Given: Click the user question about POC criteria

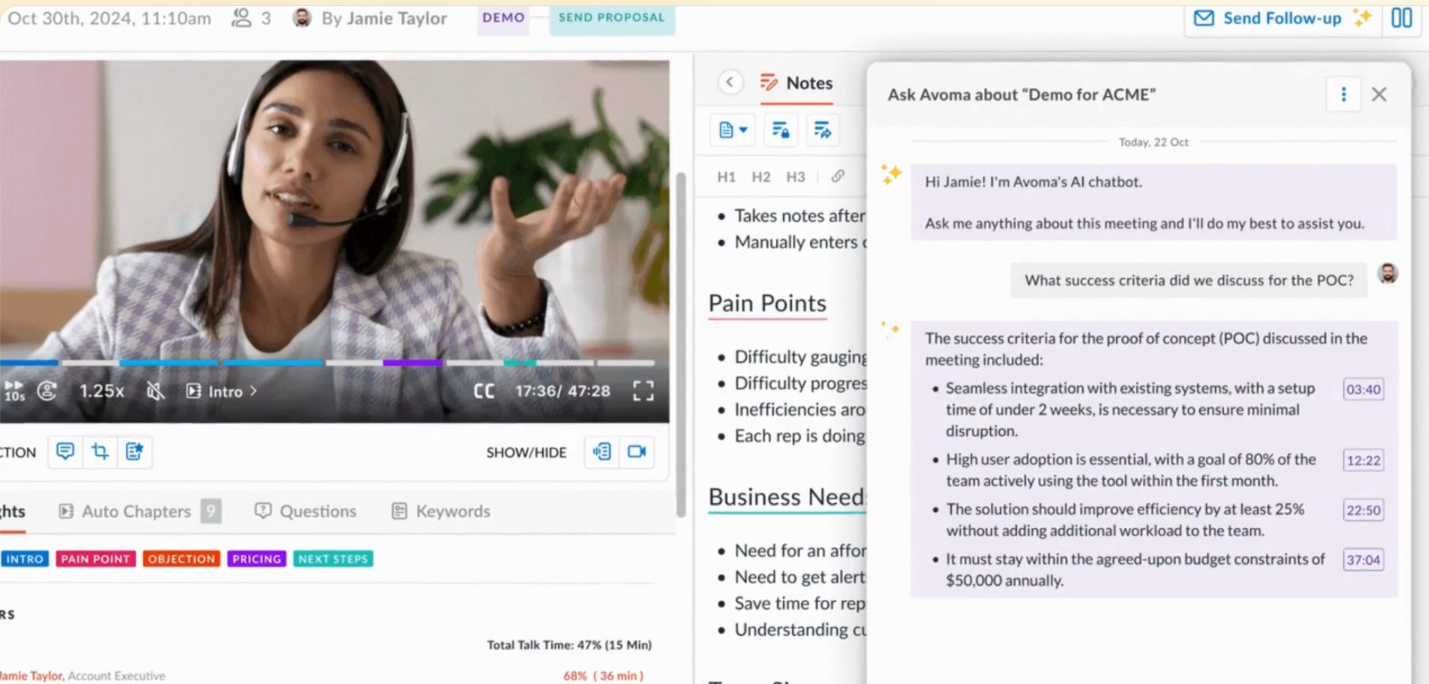Looking at the screenshot, I should tap(1189, 280).
